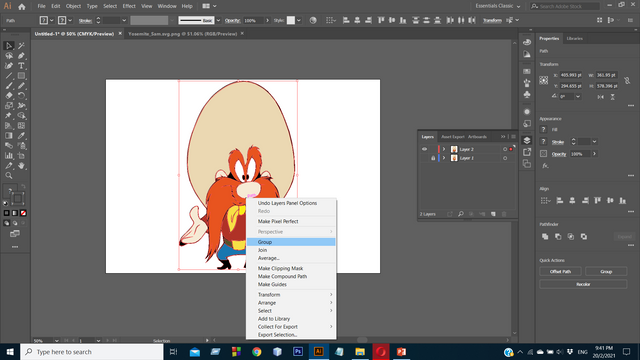This screenshot has width=640, height=360.
Task: Click the X position field in Transform
Action: click(x=571, y=75)
